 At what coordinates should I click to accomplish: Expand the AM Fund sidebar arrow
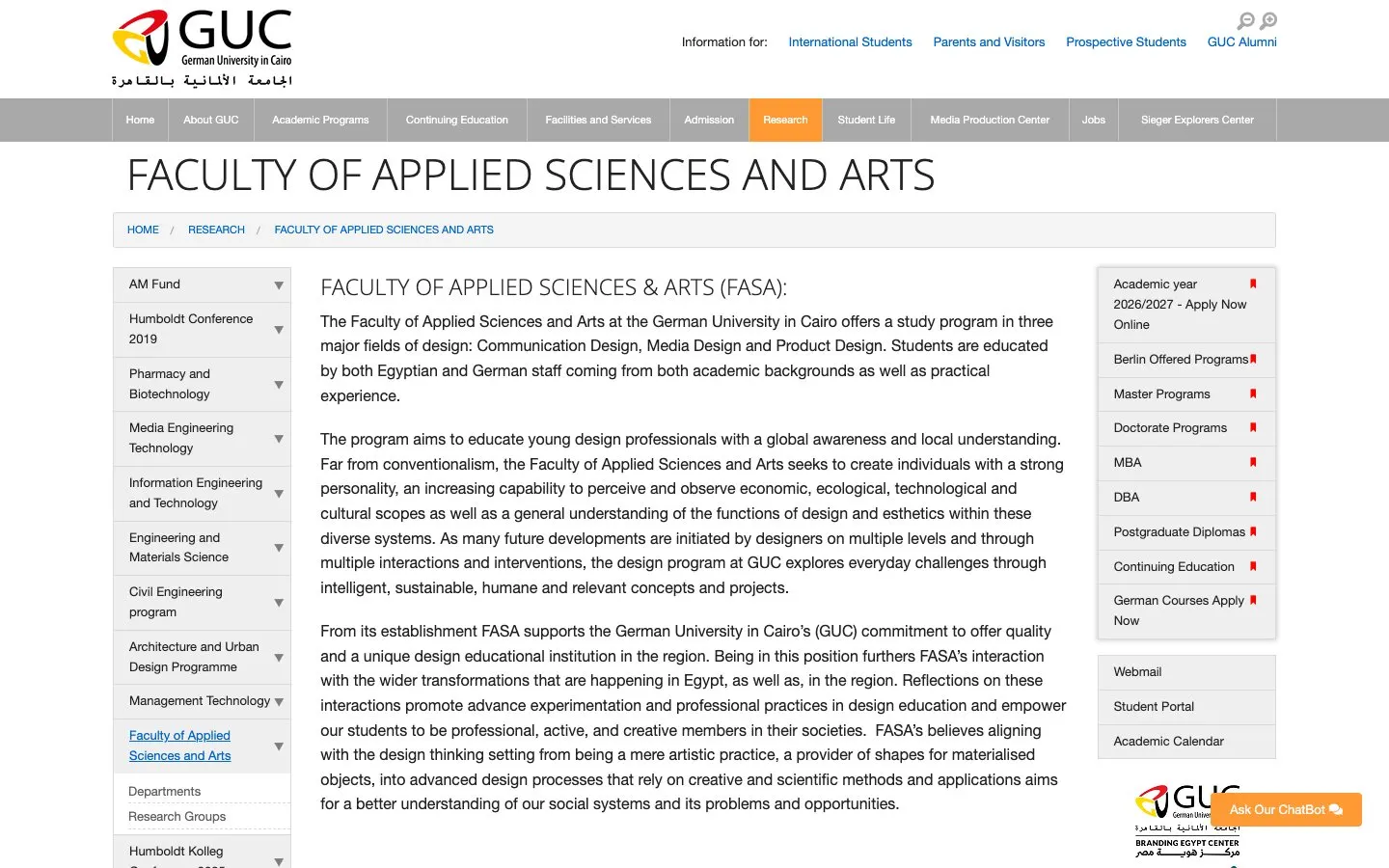point(279,285)
